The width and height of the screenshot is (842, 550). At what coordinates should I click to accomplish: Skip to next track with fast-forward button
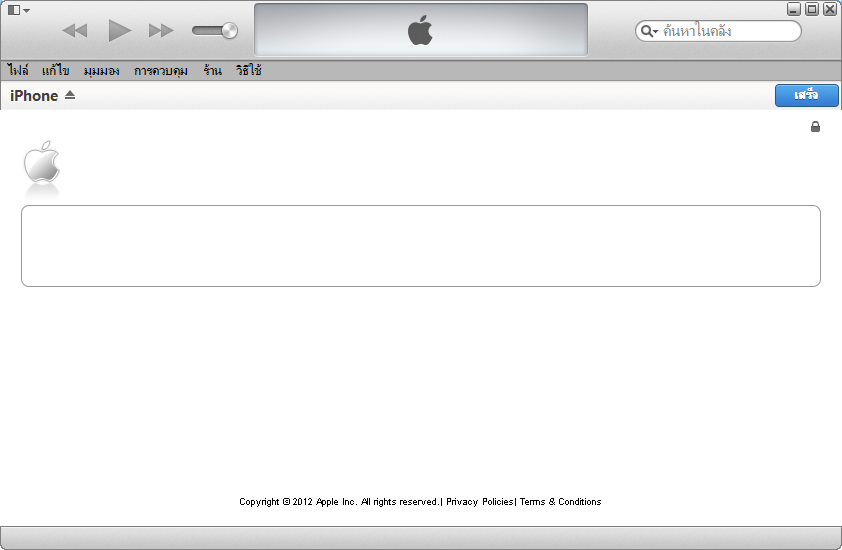click(x=161, y=31)
